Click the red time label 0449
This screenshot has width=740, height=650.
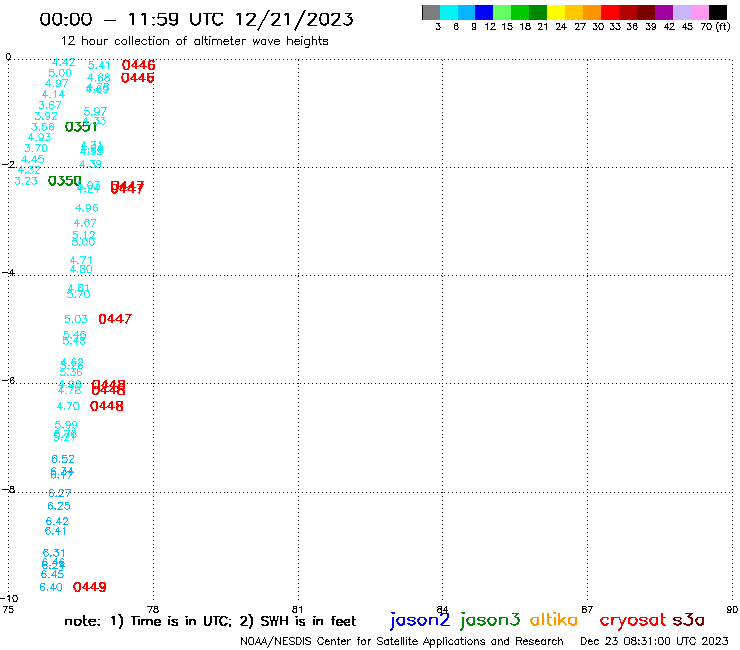click(x=90, y=587)
